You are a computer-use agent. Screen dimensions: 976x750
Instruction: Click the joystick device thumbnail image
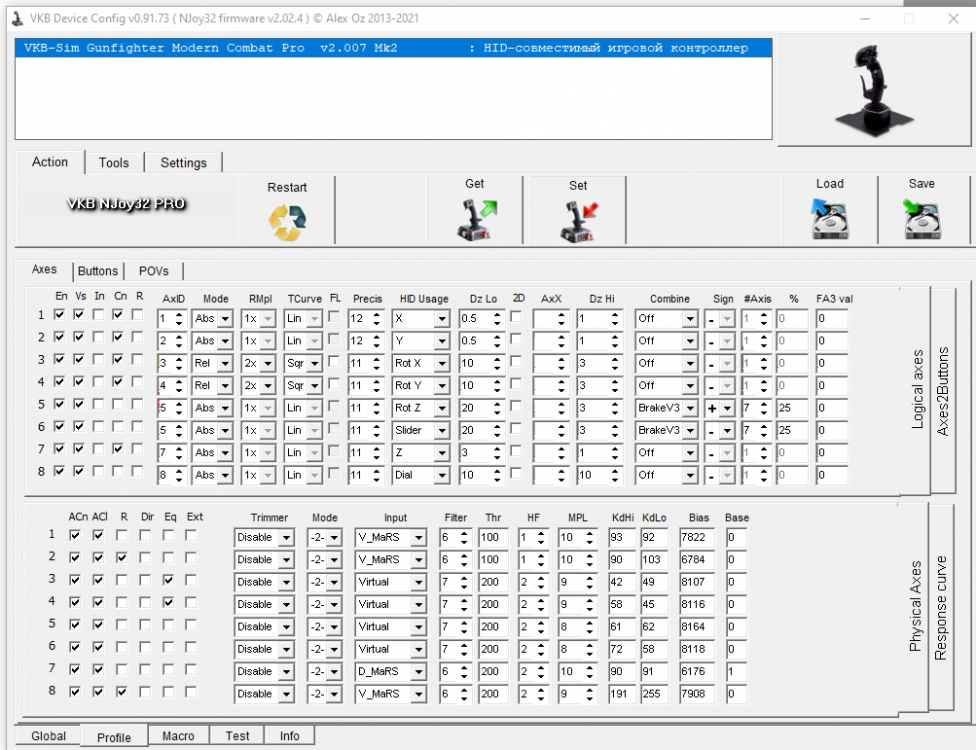pyautogui.click(x=874, y=90)
